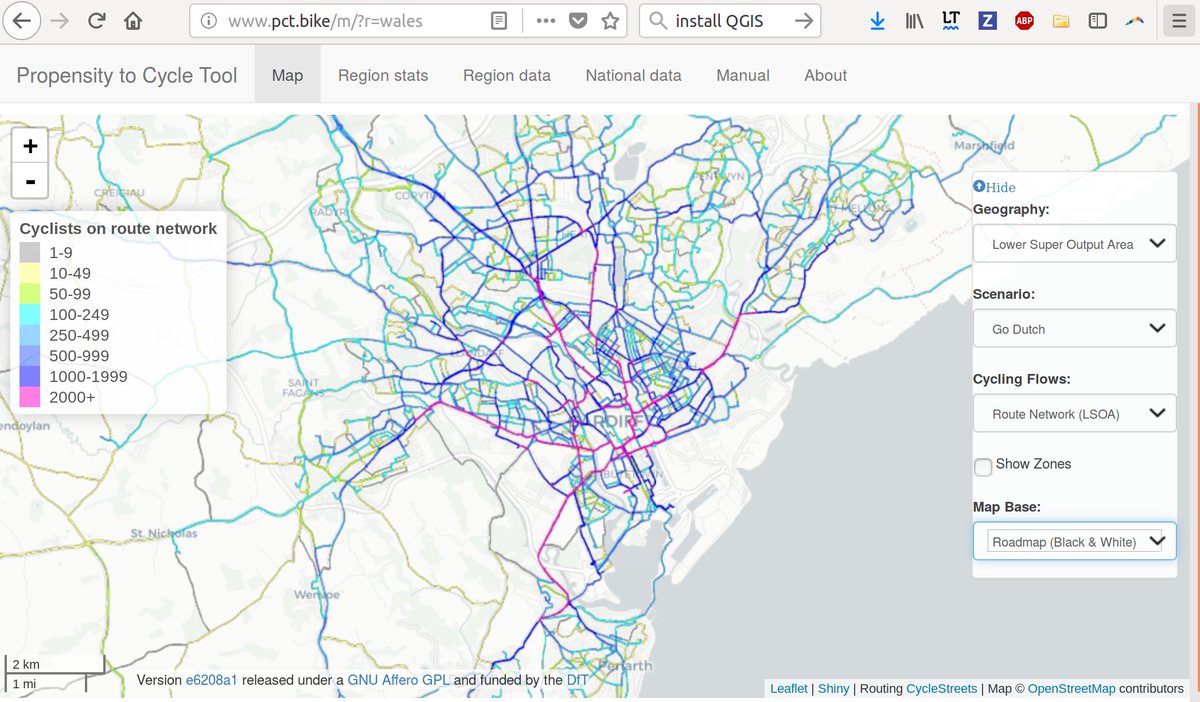Open the Geography dropdown

click(1074, 244)
